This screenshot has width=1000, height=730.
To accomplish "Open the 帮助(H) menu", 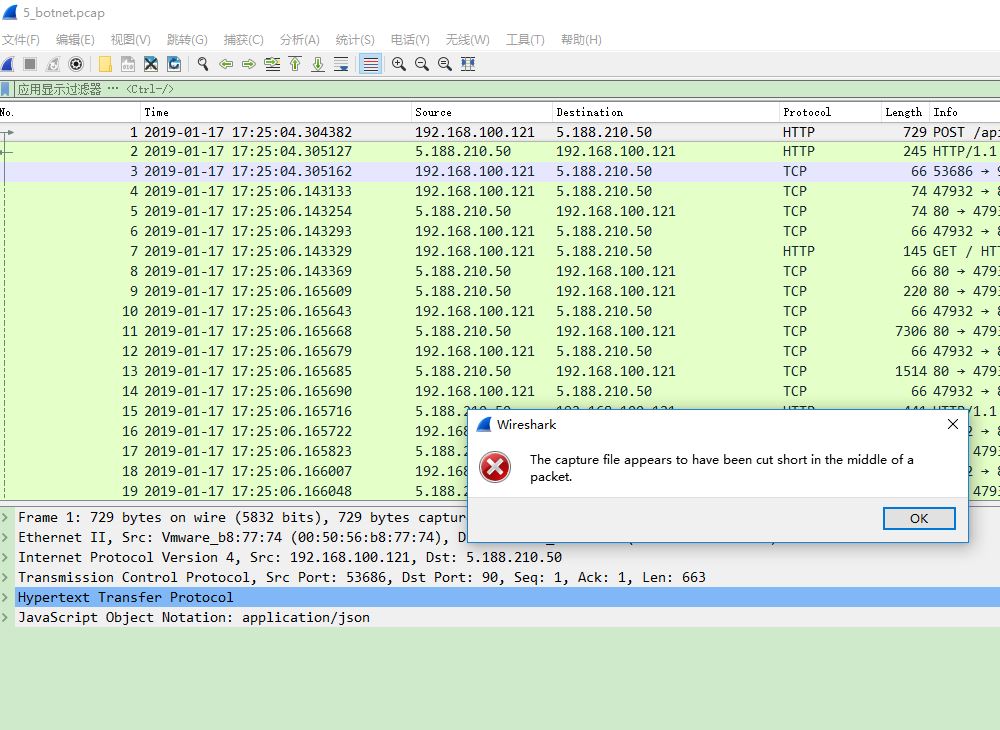I will (581, 40).
